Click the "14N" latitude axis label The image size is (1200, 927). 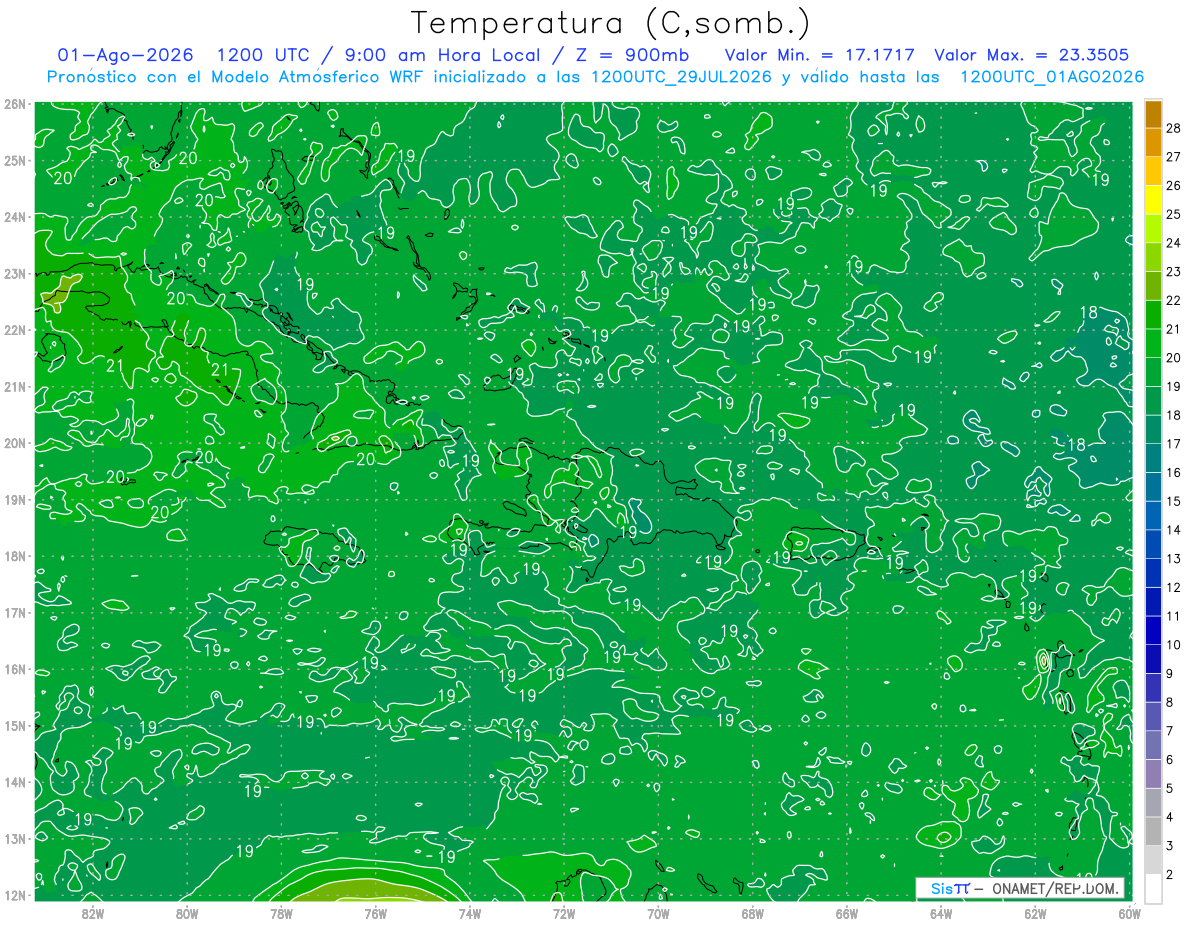[x=14, y=782]
